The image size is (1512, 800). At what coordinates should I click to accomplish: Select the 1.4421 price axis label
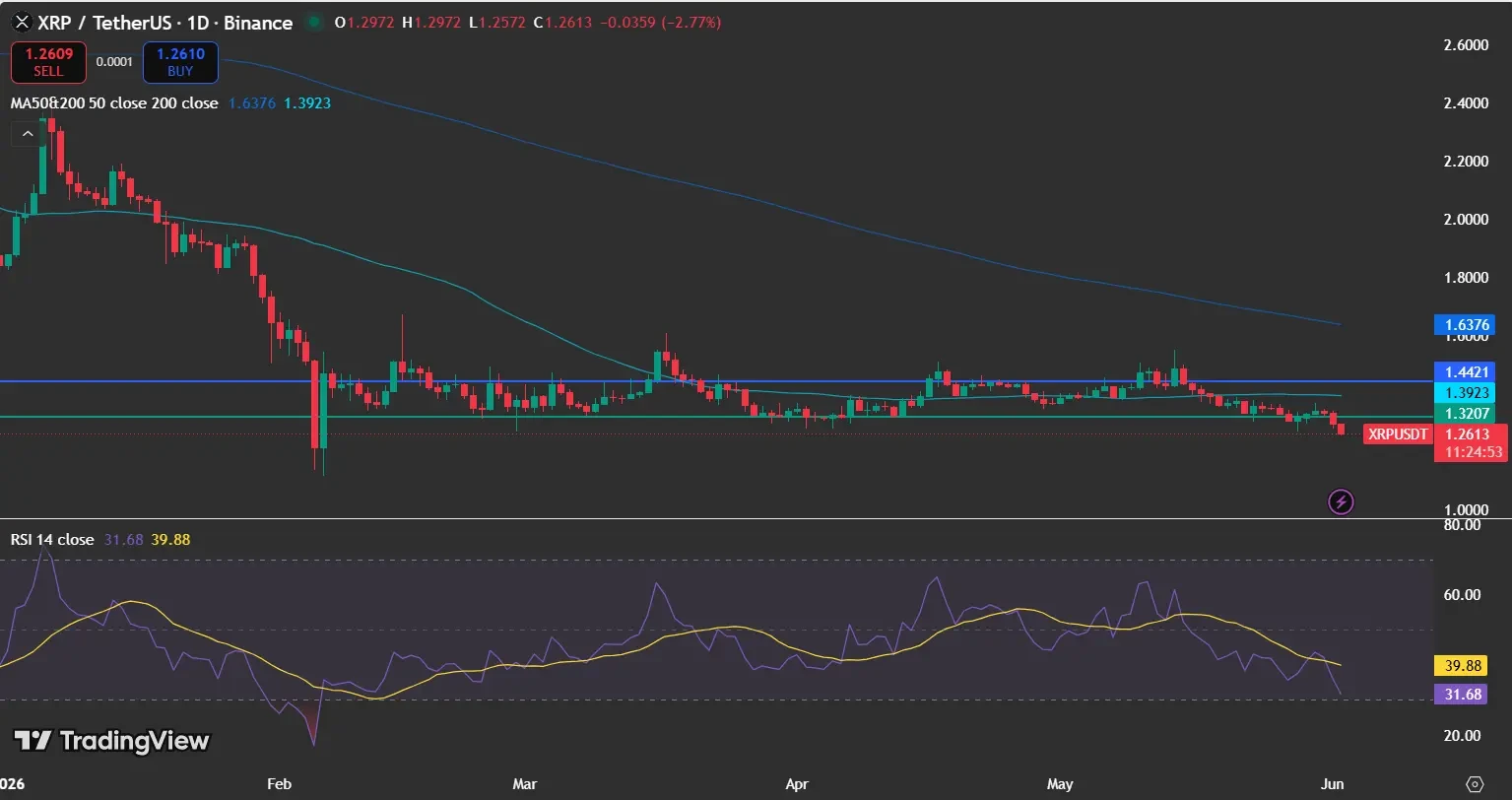click(1465, 371)
